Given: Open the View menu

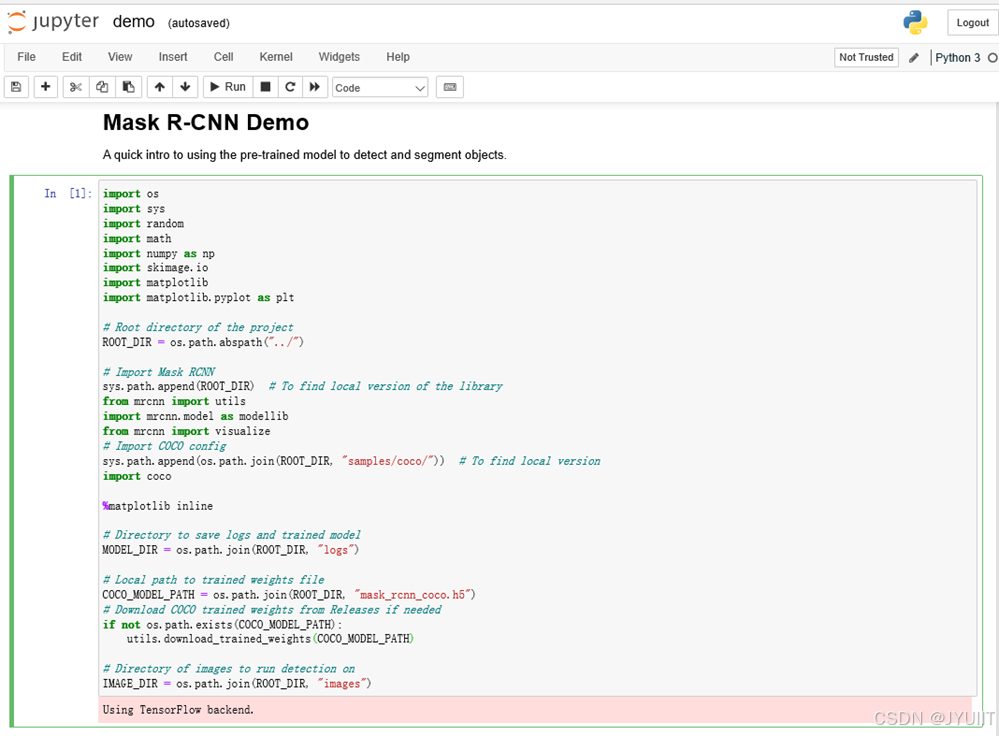Looking at the screenshot, I should pyautogui.click(x=120, y=57).
